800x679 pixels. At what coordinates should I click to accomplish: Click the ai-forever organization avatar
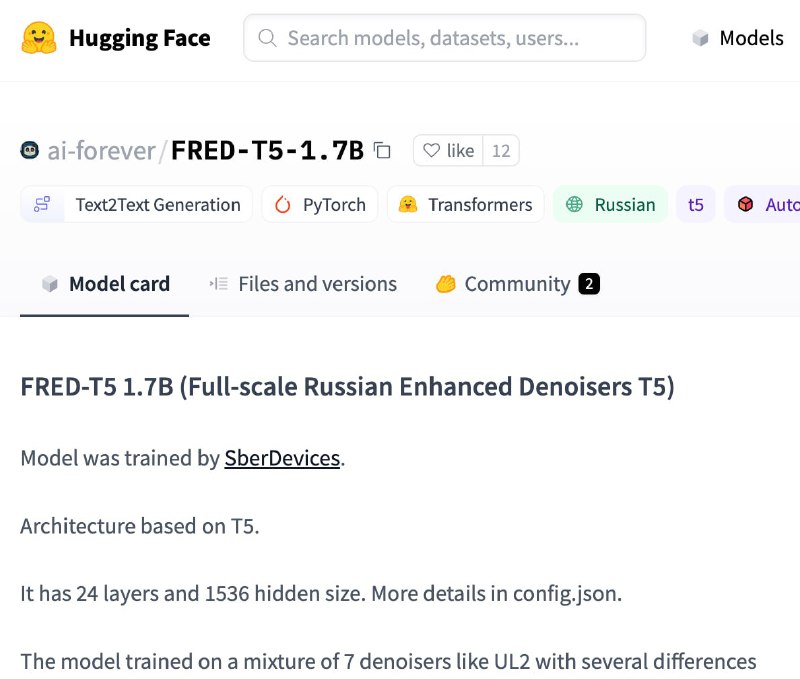[30, 150]
